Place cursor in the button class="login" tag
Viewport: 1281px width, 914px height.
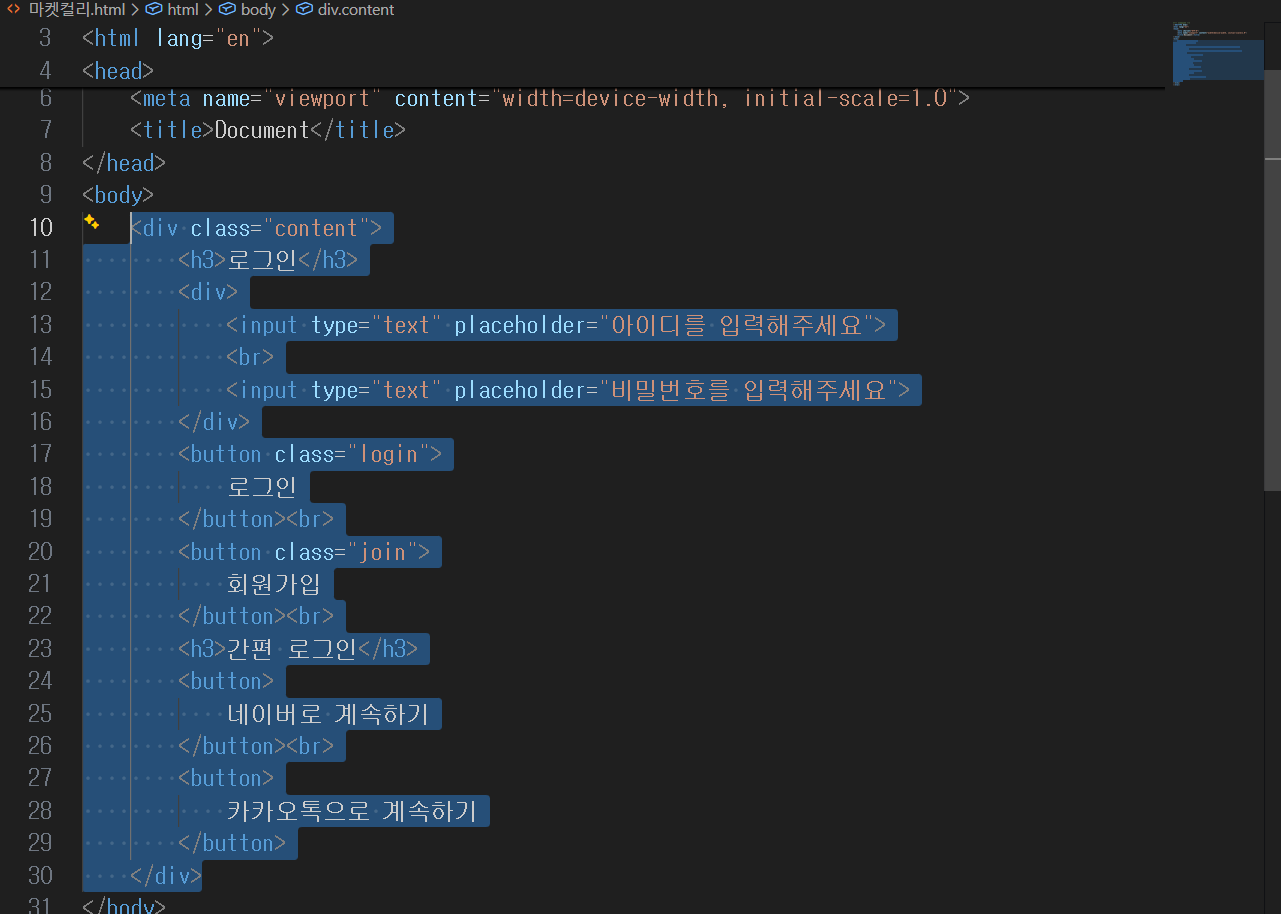(x=310, y=454)
